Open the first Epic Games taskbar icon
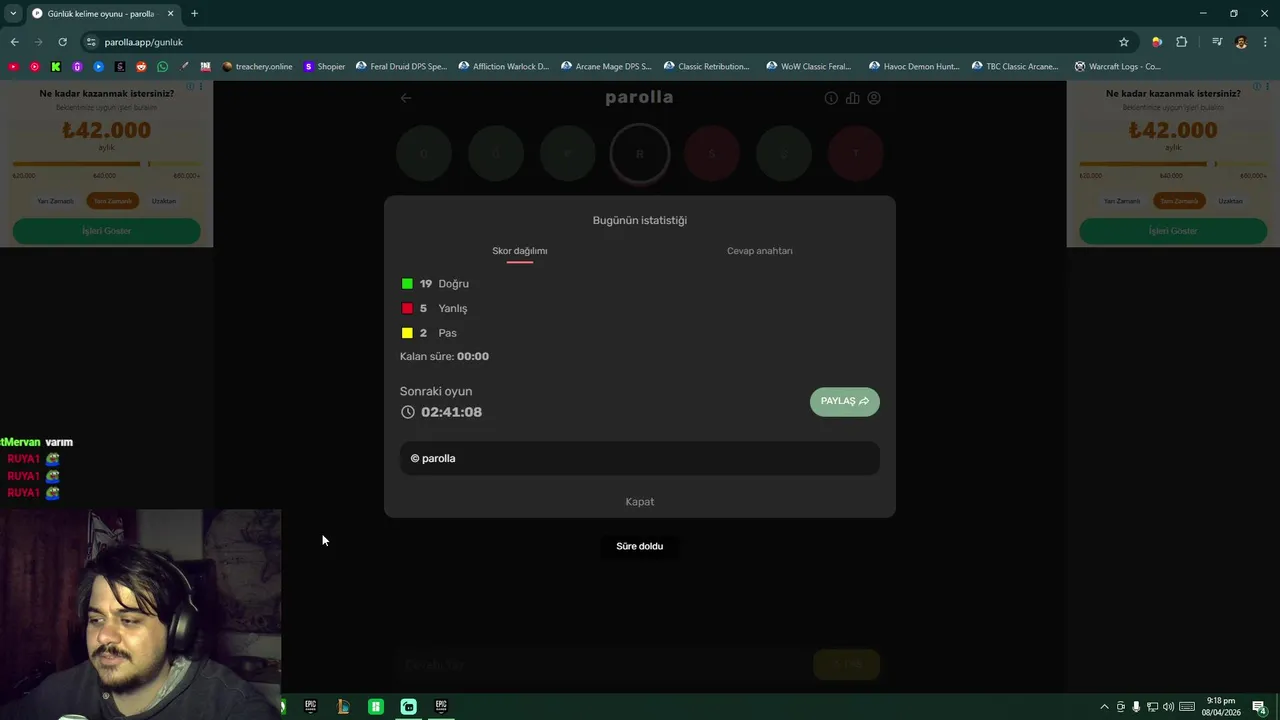1280x720 pixels. (x=311, y=706)
